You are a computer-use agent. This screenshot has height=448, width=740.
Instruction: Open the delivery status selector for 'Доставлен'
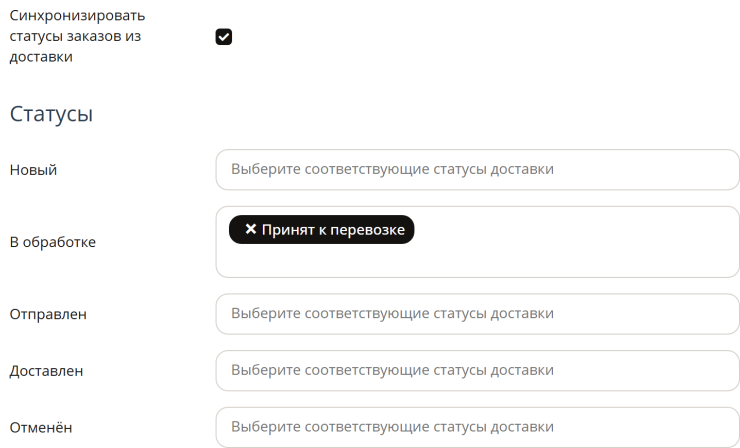(x=477, y=371)
